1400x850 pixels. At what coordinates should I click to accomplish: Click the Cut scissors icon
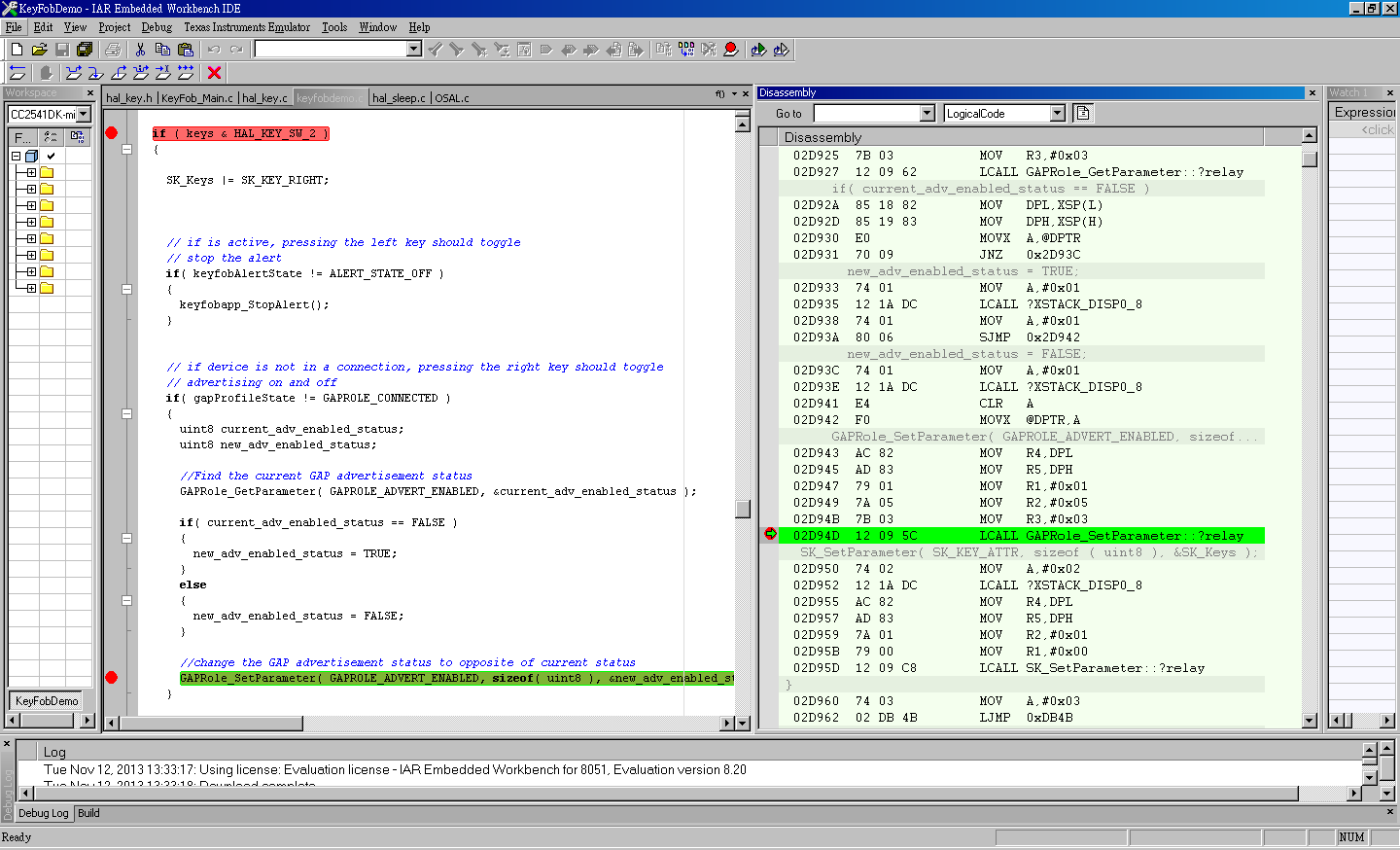click(140, 50)
